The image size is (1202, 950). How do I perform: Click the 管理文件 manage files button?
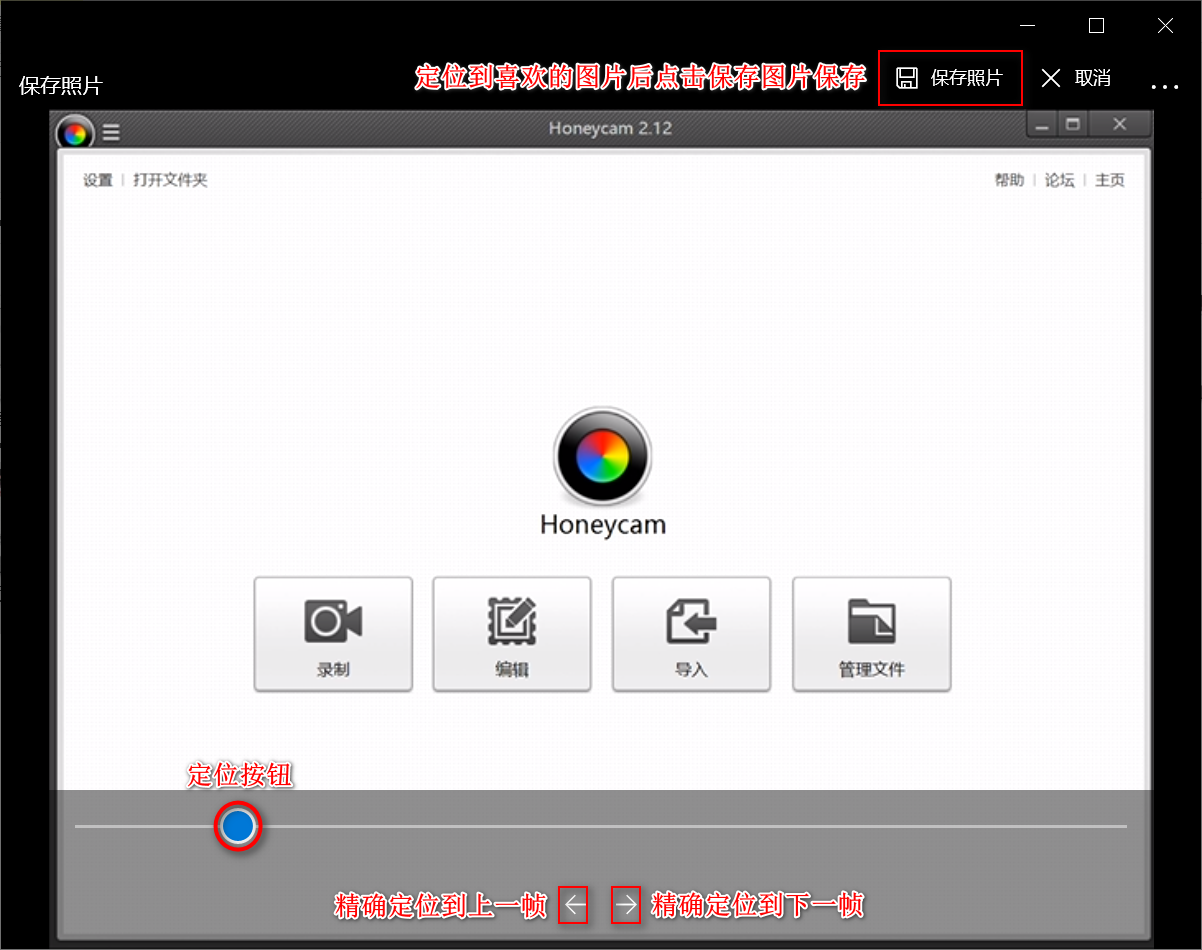click(871, 634)
